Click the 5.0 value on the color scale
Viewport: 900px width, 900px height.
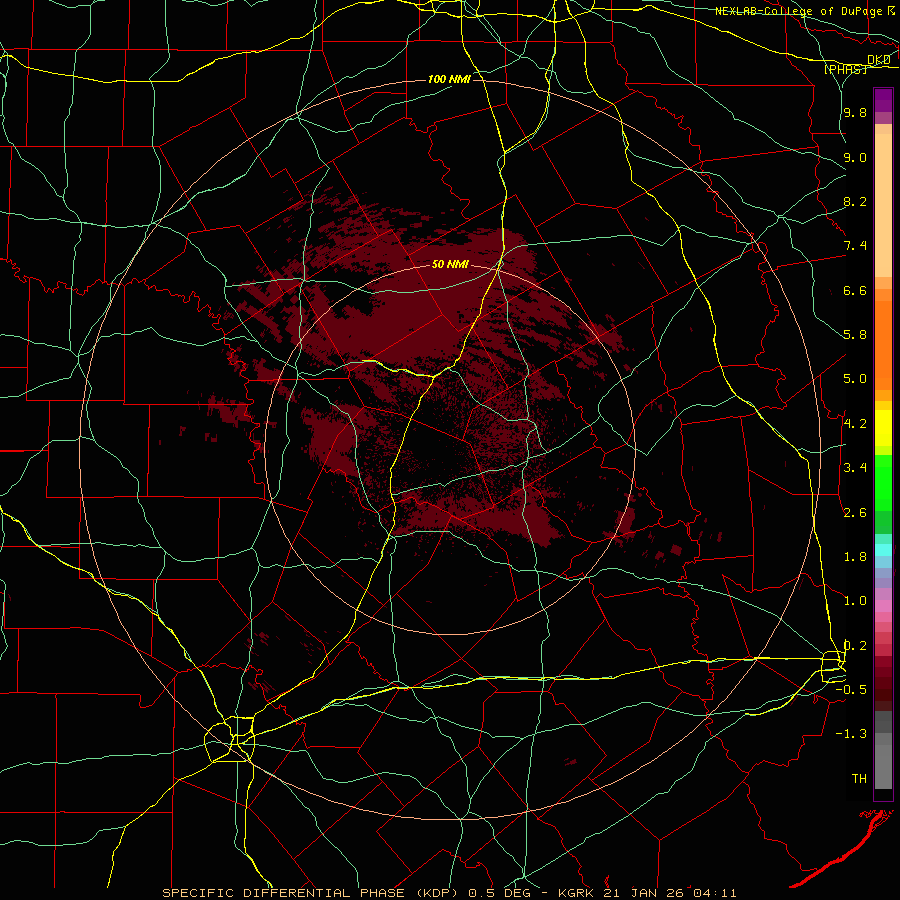pos(855,379)
